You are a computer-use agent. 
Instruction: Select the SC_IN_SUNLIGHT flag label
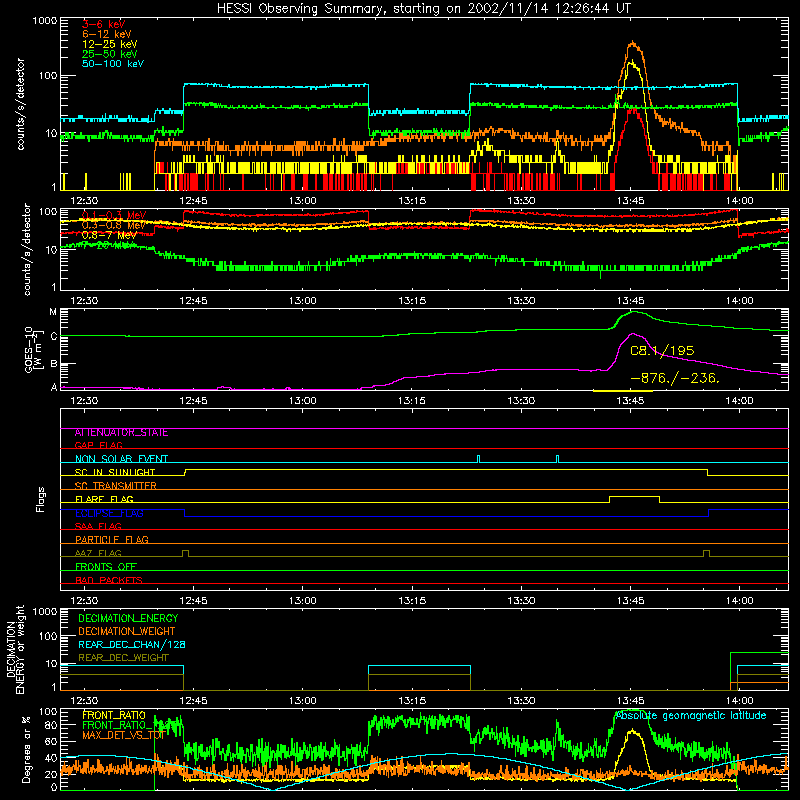[x=115, y=472]
